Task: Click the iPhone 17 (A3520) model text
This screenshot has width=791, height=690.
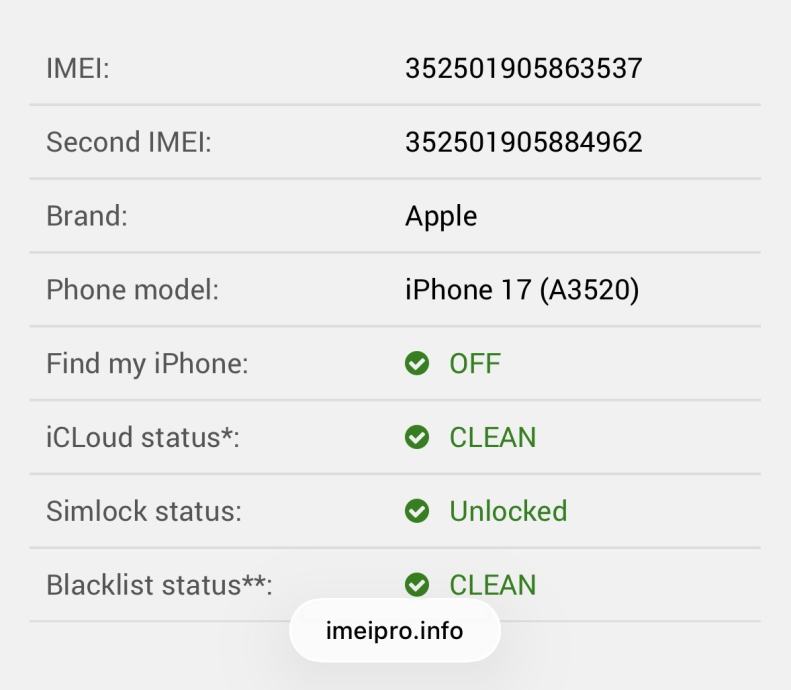Action: pos(522,290)
